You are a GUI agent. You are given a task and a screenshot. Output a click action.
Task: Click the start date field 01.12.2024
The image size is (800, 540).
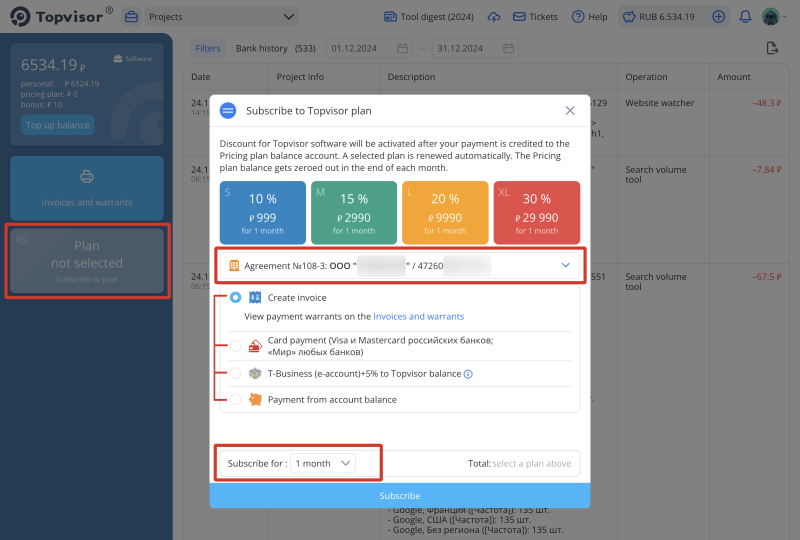[x=370, y=48]
